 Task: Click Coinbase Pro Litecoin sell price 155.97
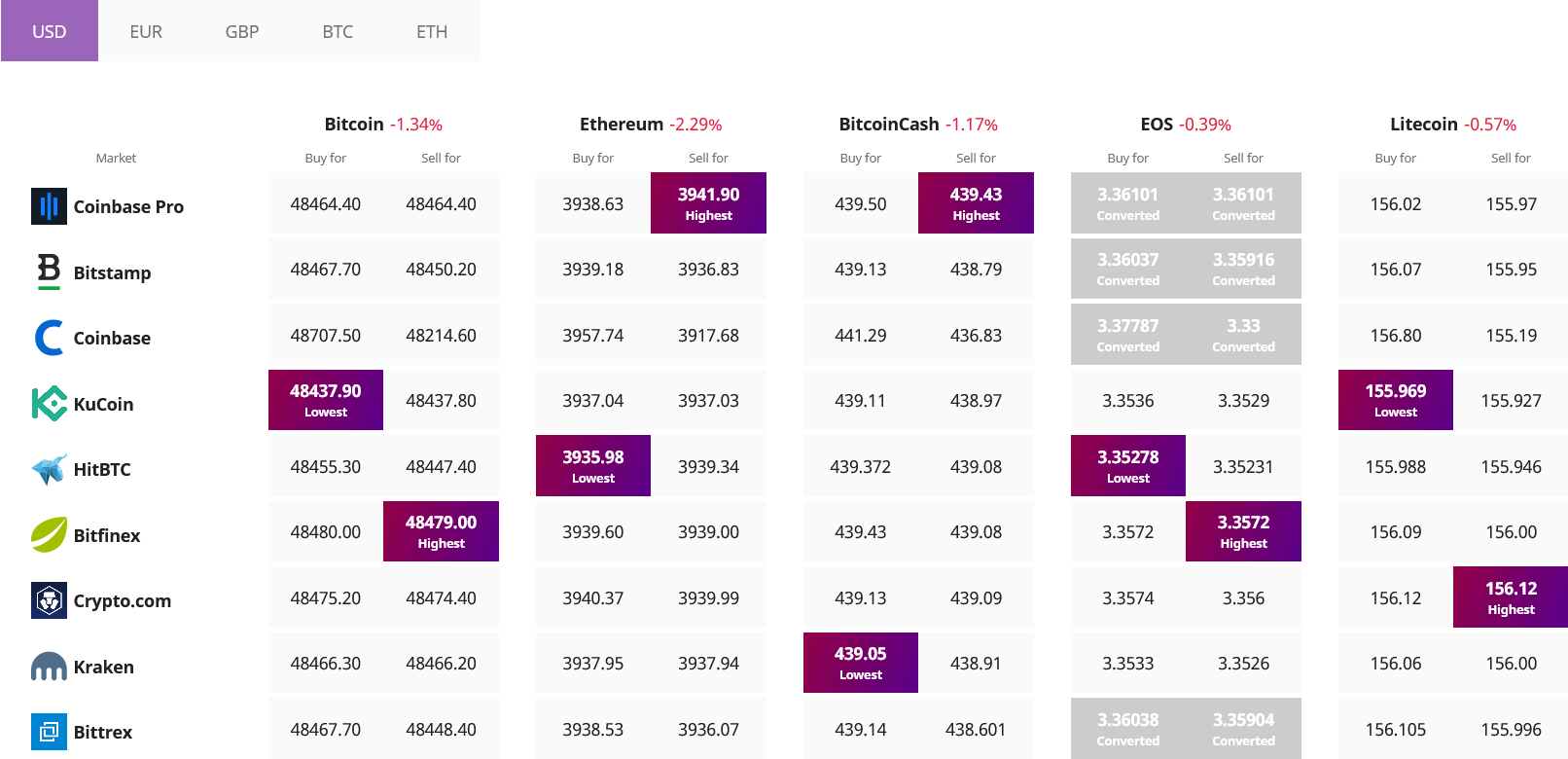[1511, 203]
